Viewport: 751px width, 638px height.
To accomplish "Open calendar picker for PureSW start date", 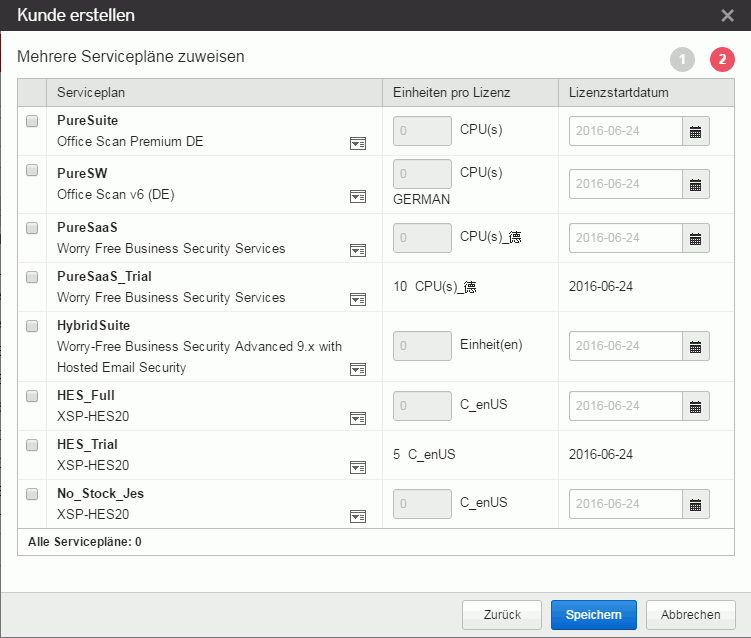I will pyautogui.click(x=696, y=184).
